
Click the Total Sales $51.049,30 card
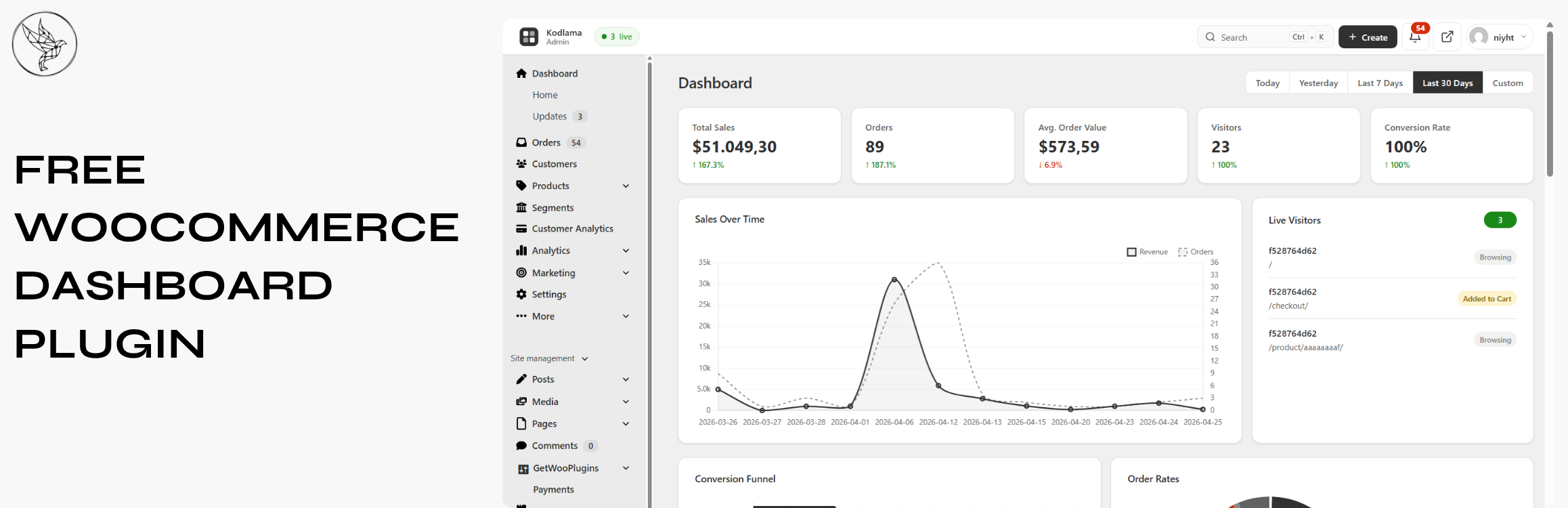coord(760,146)
